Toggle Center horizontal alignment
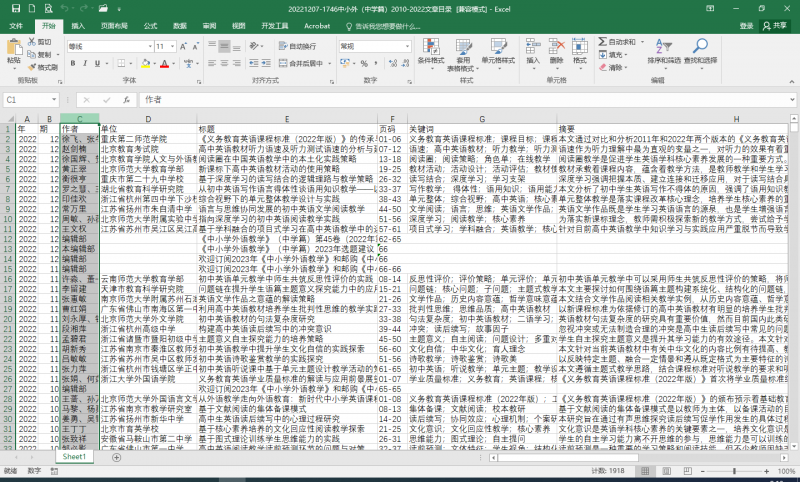 [224, 63]
